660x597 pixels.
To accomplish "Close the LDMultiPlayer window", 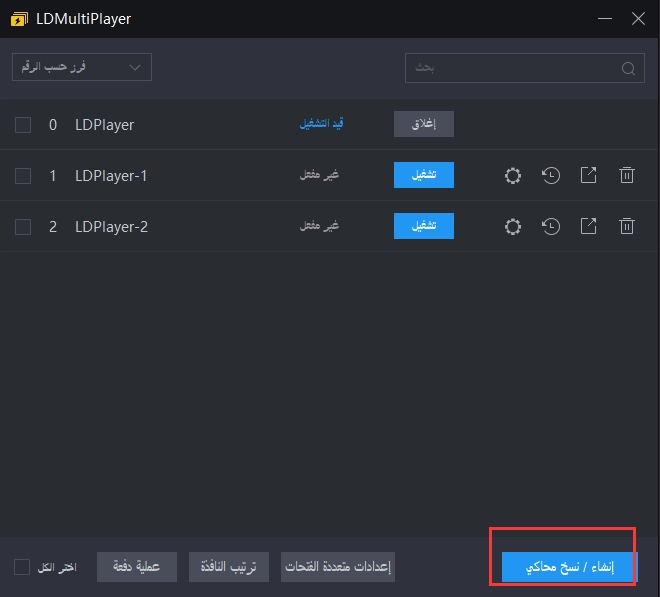I will (638, 19).
